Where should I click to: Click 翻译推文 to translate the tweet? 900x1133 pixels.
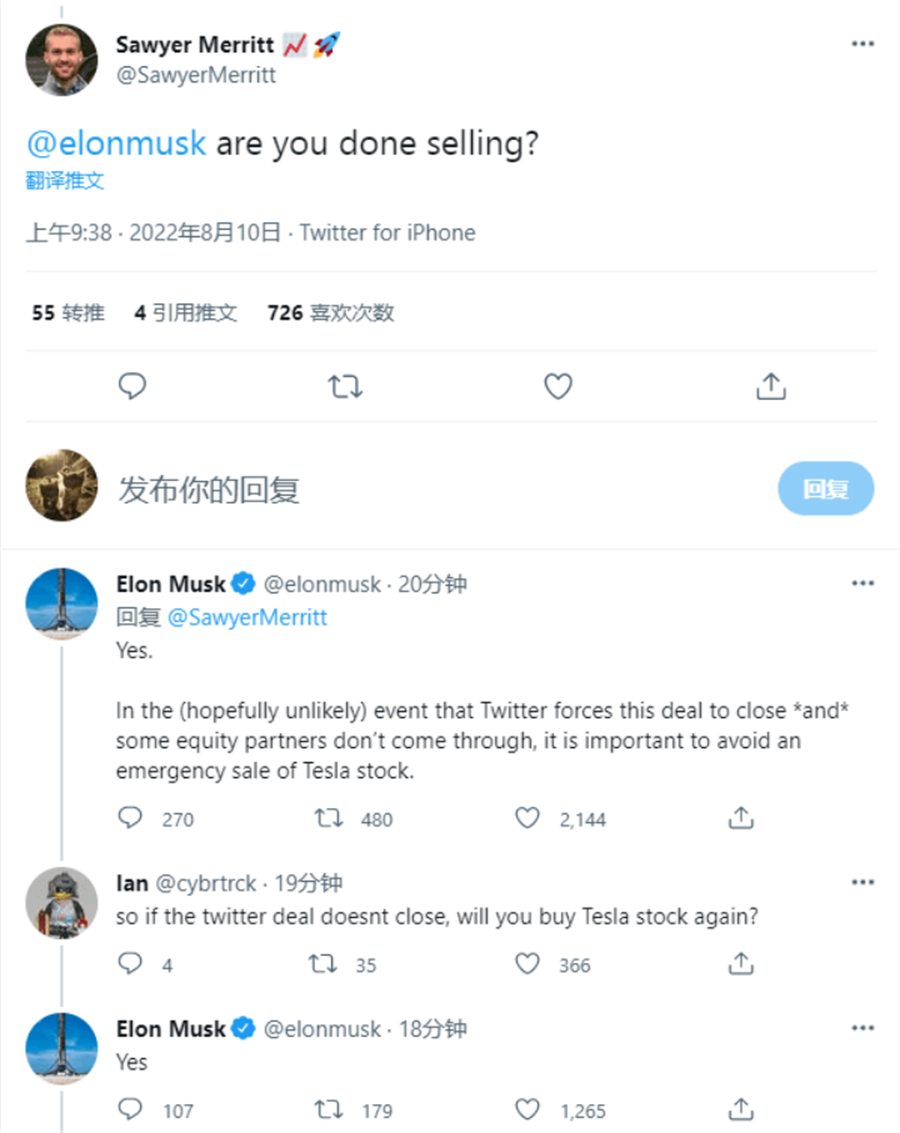[x=65, y=180]
